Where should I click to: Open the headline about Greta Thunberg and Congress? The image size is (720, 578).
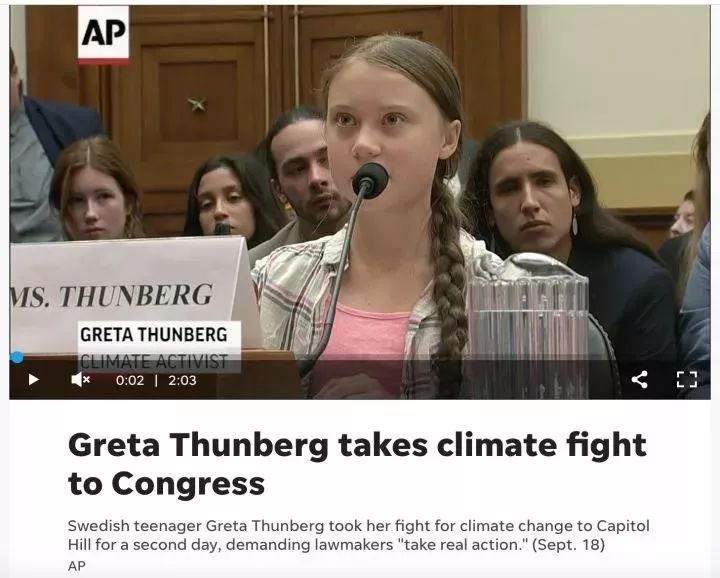point(357,464)
